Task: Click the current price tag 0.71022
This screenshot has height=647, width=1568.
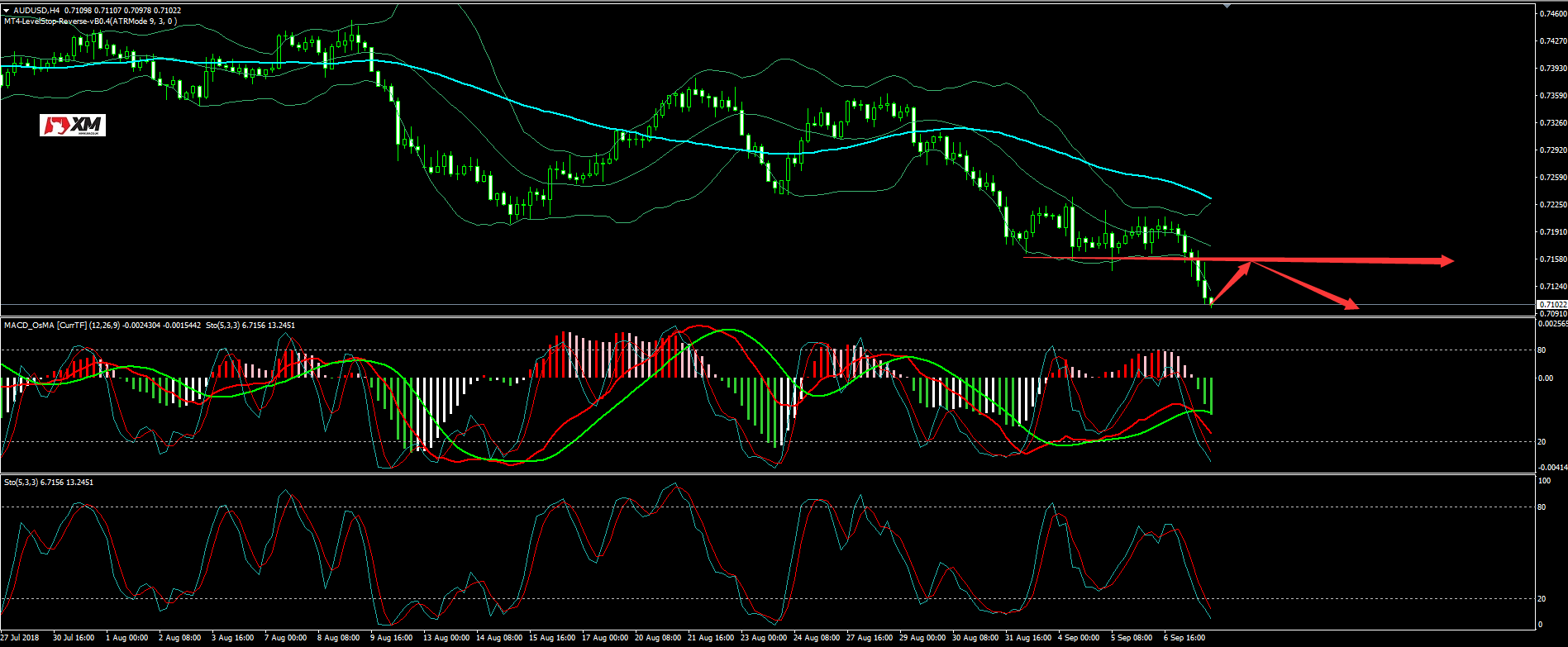Action: 1552,305
